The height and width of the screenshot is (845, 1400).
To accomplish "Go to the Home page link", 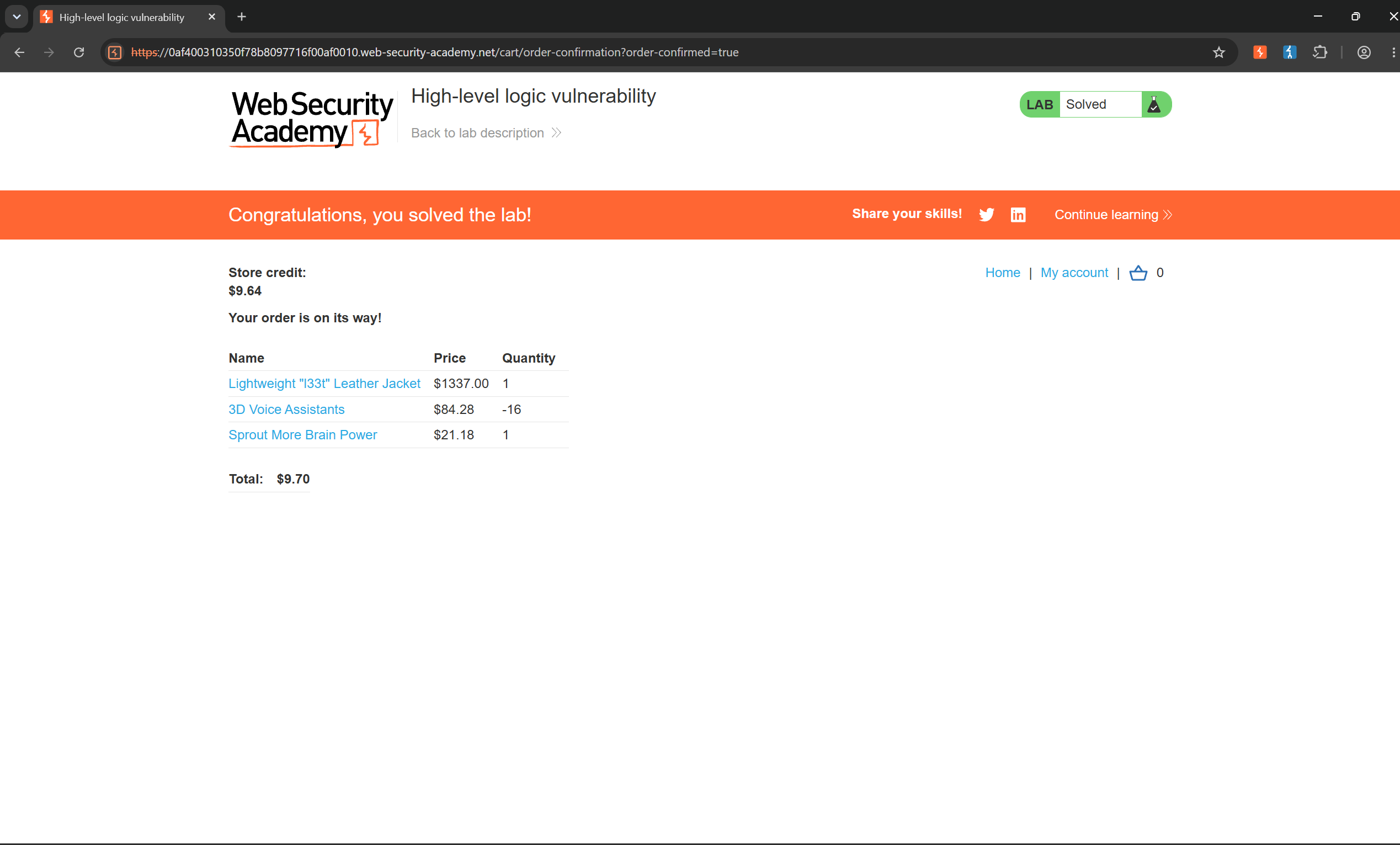I will 1002,273.
